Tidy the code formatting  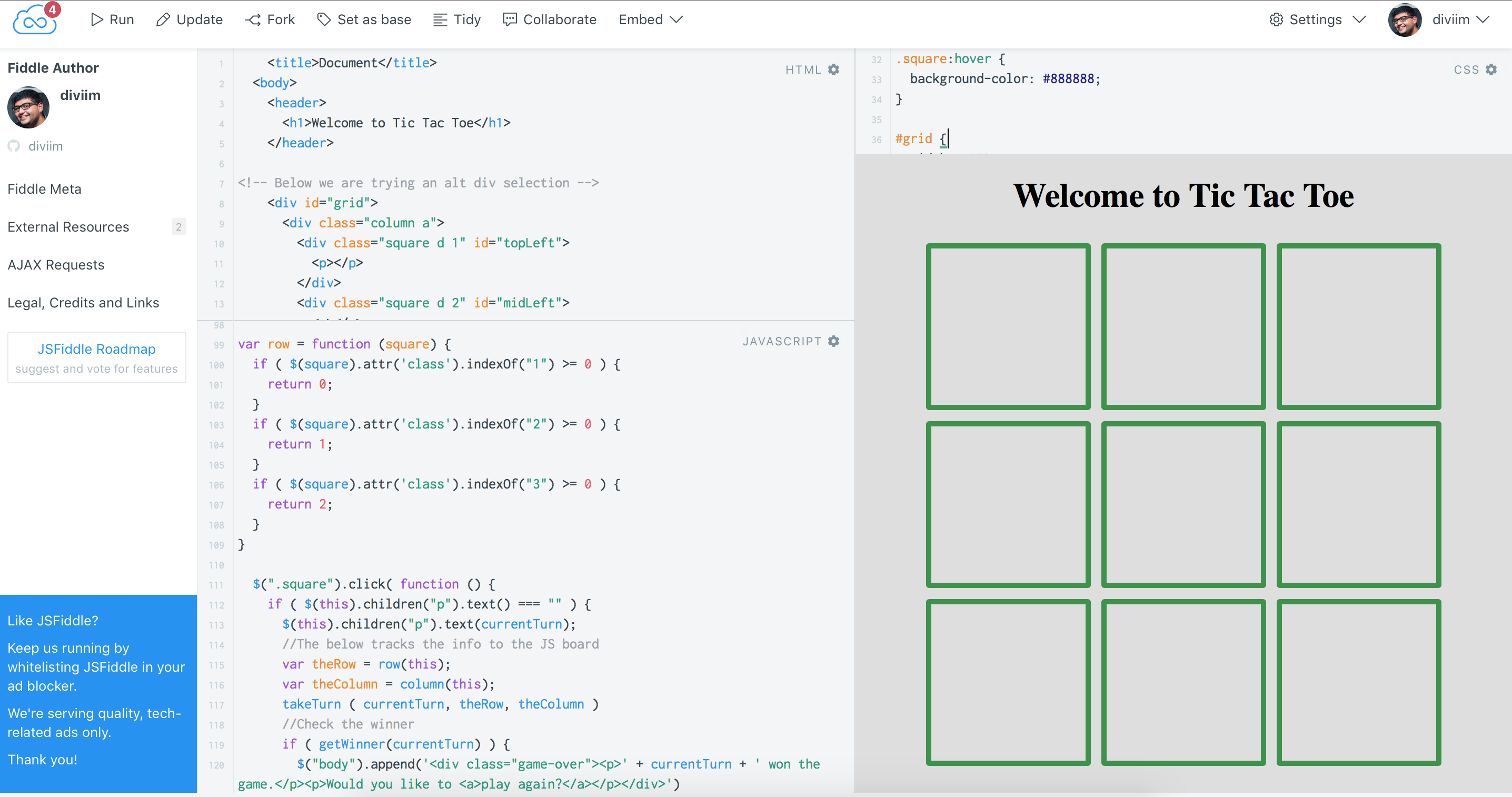456,19
